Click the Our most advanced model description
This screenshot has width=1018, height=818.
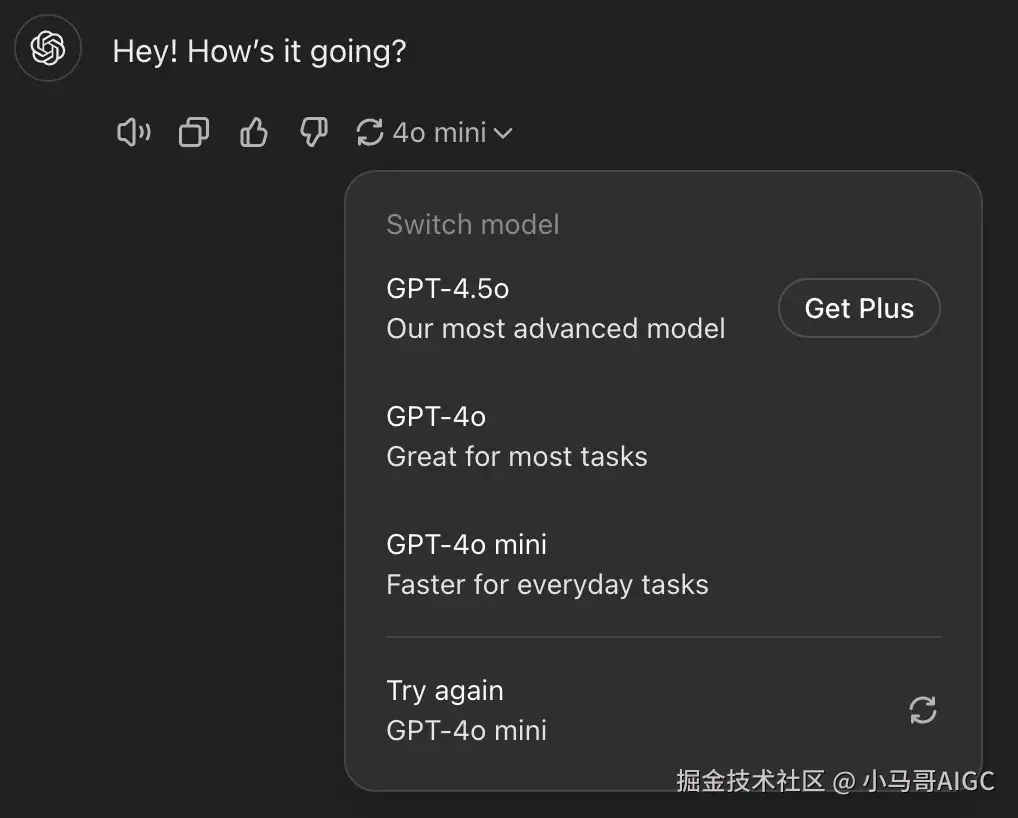[x=555, y=329]
